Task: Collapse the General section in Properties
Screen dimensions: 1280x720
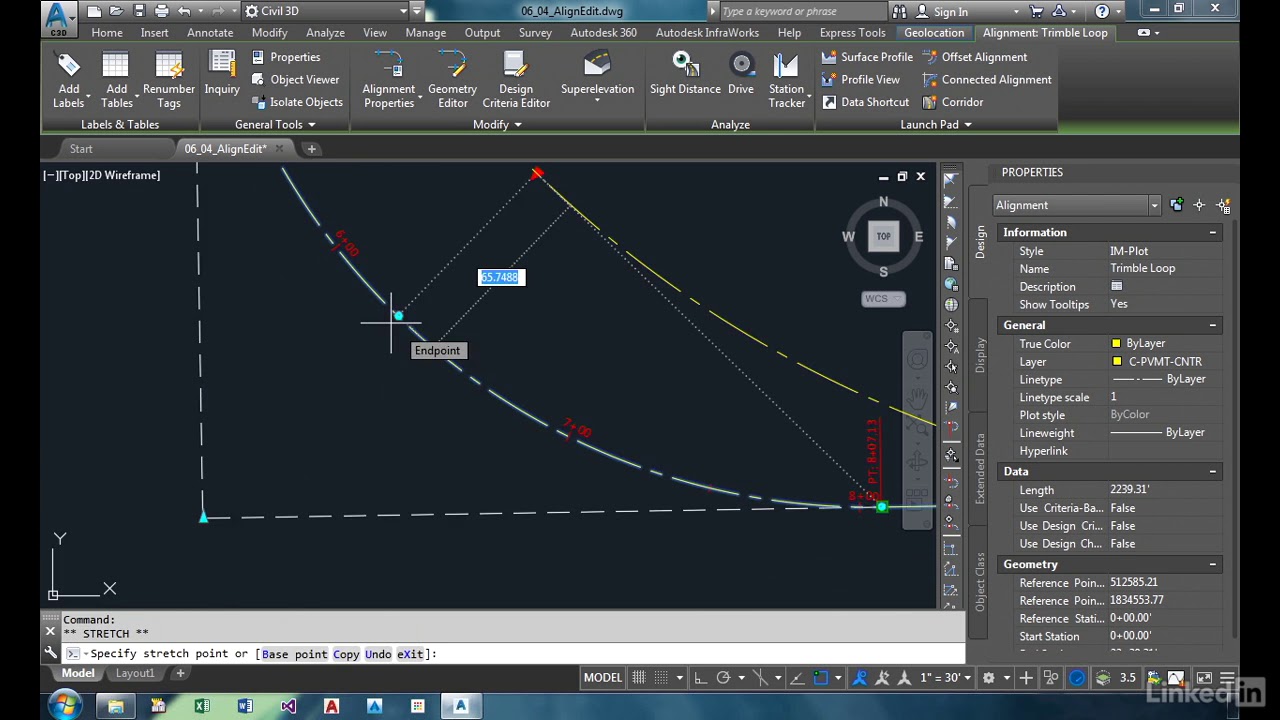Action: click(x=1213, y=325)
